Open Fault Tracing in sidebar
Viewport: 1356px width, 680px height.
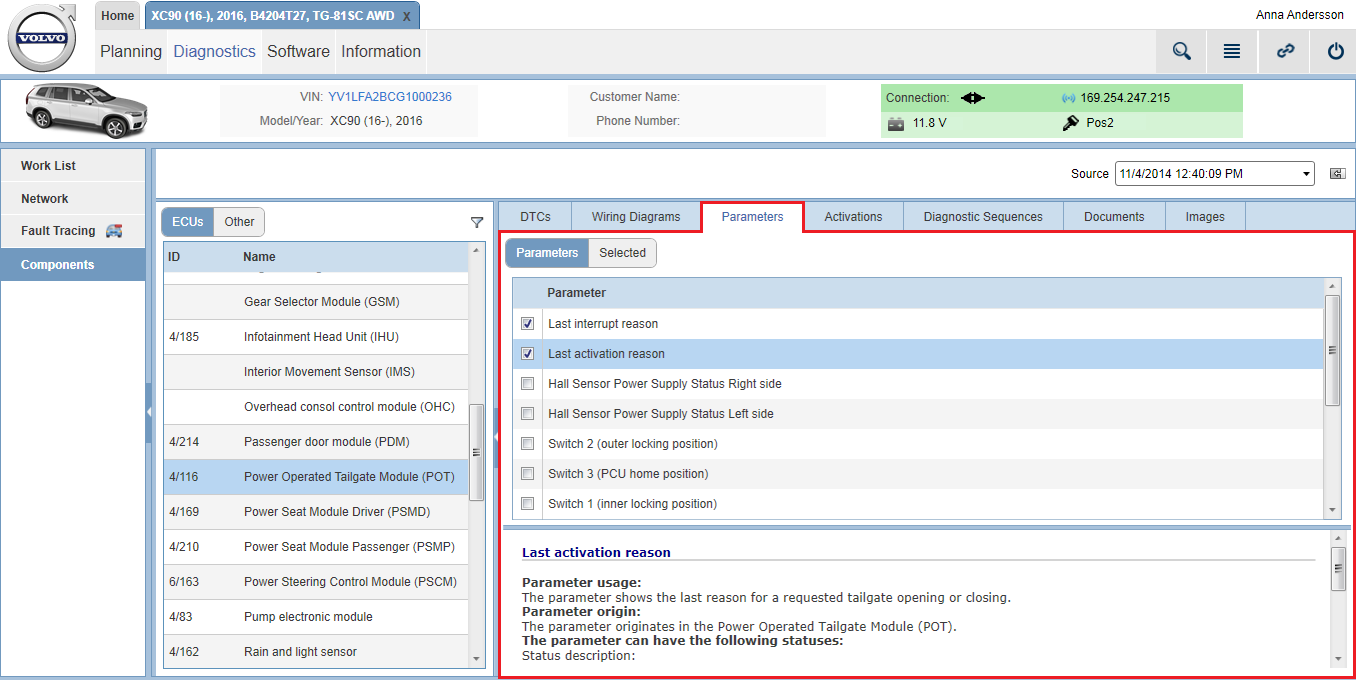pos(73,231)
